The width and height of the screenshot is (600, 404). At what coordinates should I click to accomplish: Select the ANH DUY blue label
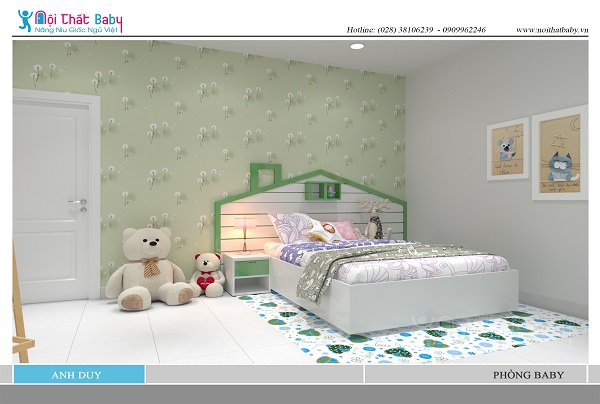[79, 375]
